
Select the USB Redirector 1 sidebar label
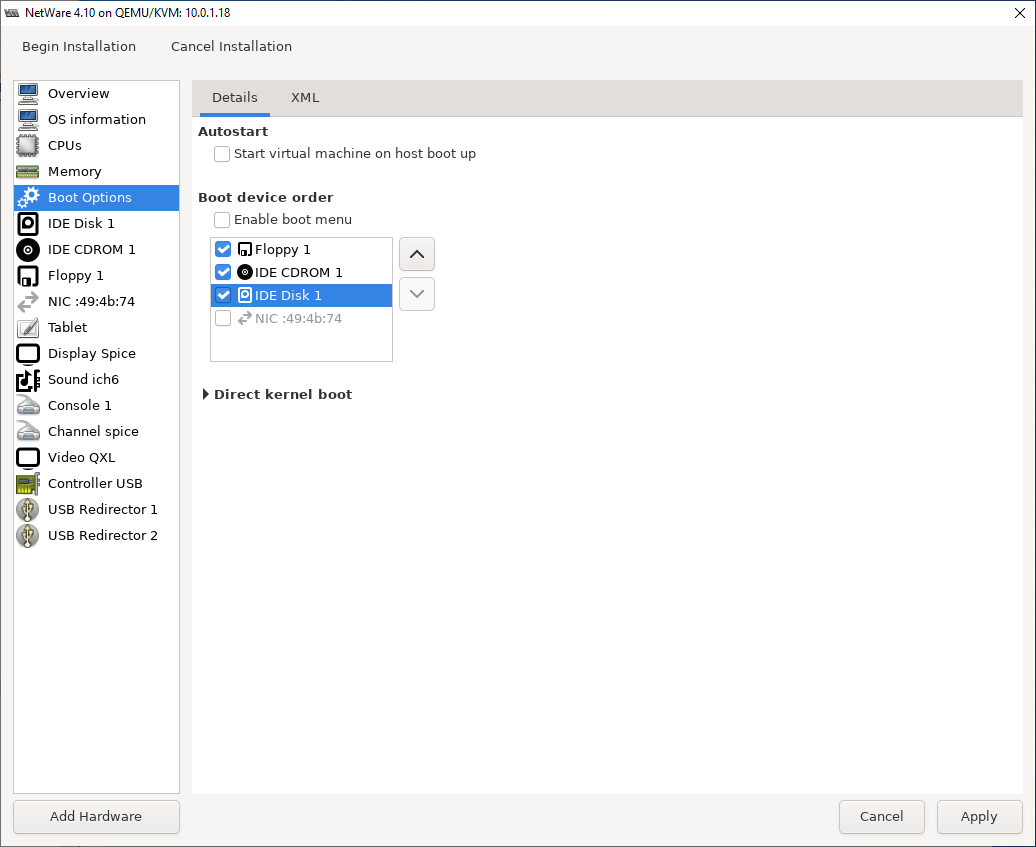(x=103, y=509)
